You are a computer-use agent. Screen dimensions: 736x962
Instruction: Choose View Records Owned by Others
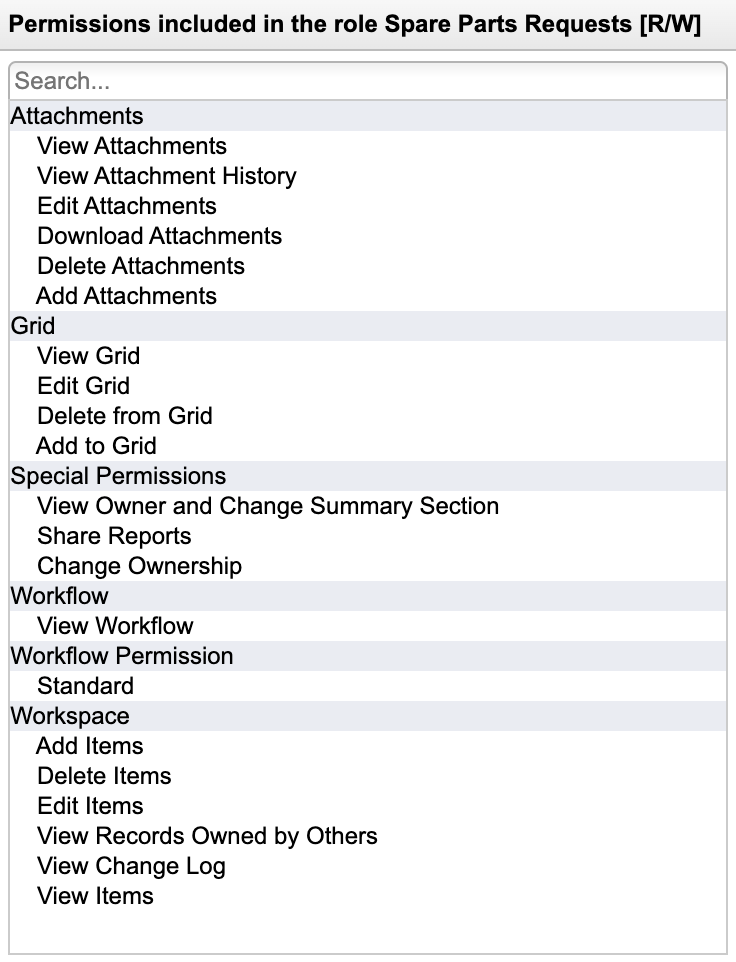click(207, 836)
